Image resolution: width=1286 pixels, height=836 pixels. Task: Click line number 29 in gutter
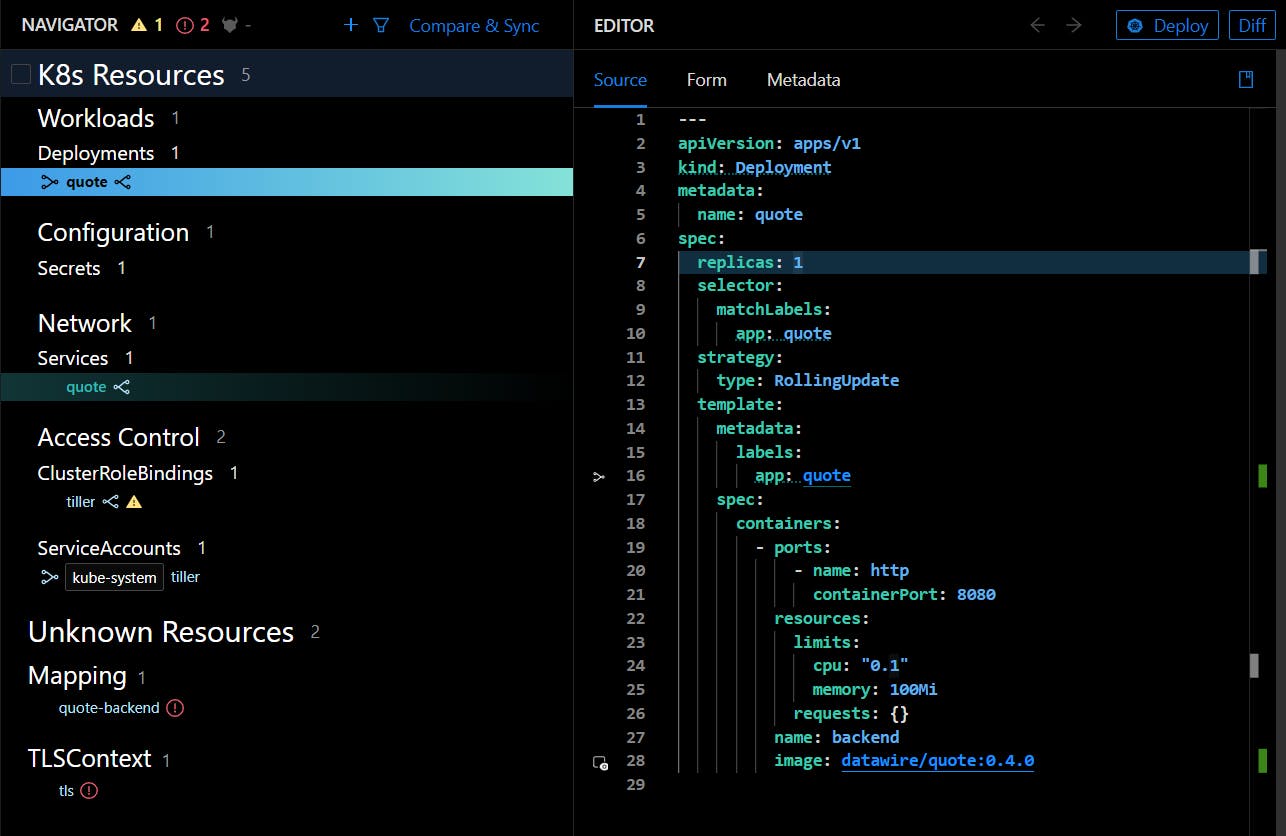point(635,785)
